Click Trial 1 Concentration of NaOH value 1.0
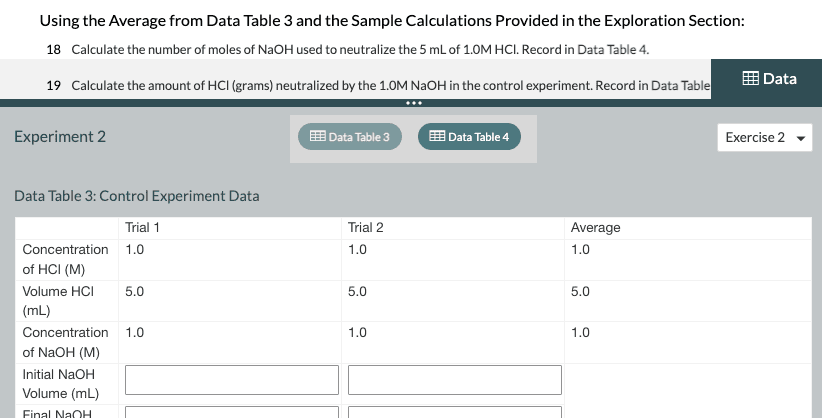The image size is (822, 418). tap(135, 333)
